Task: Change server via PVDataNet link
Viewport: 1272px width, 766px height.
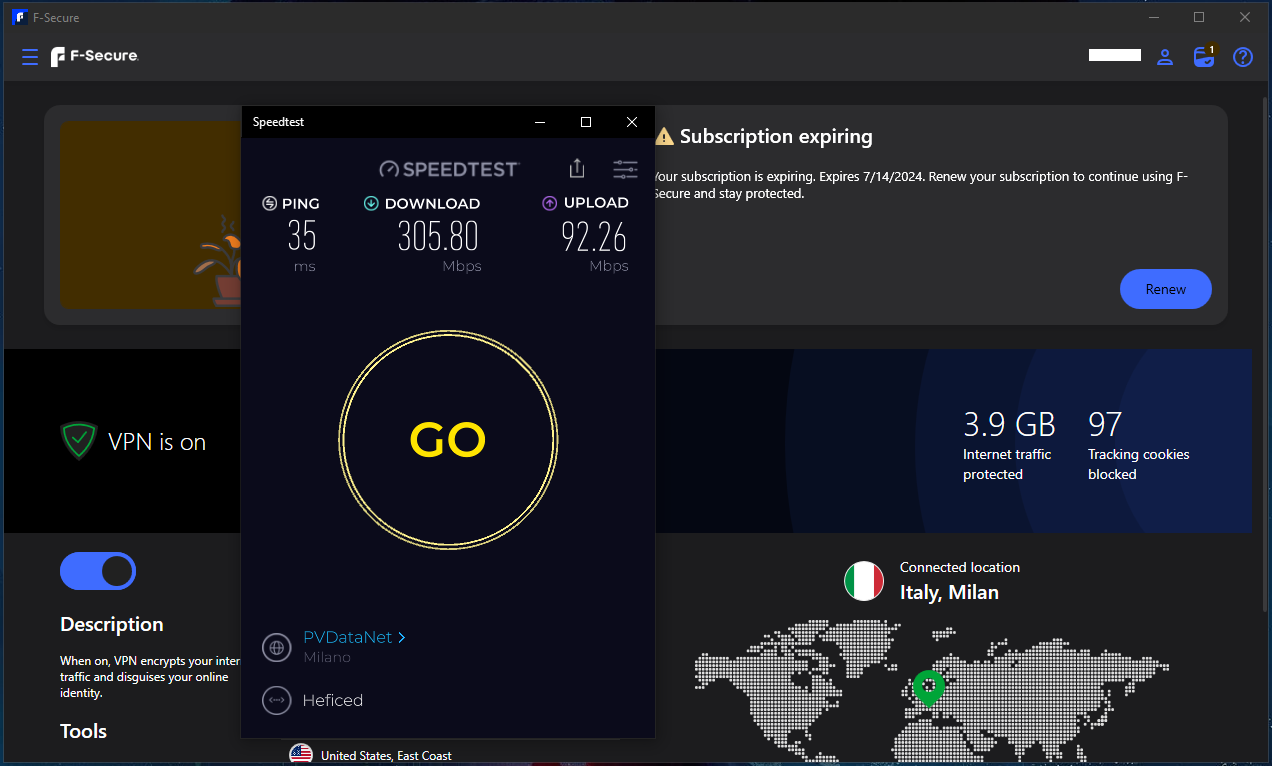Action: 354,637
